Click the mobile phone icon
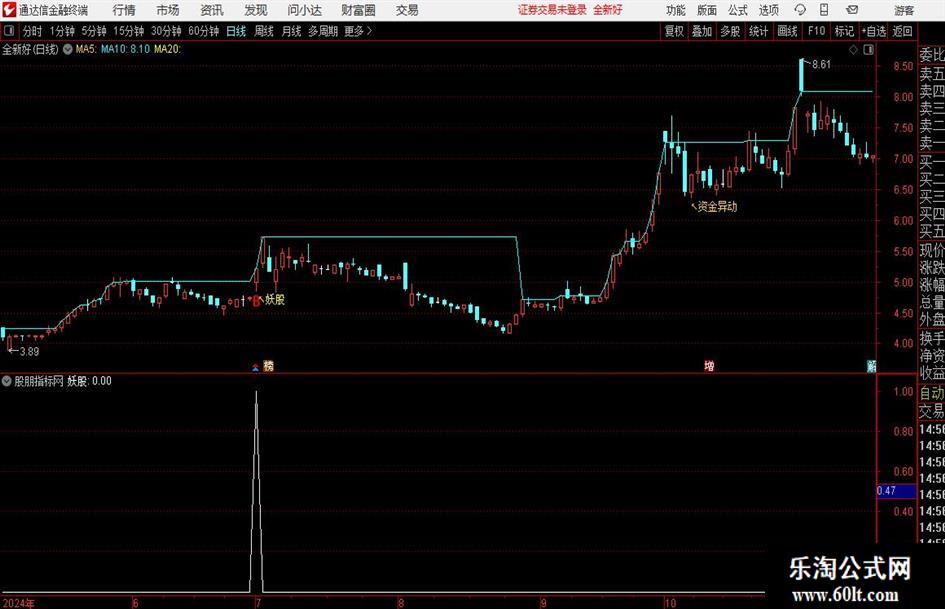This screenshot has width=945, height=609. [x=824, y=10]
